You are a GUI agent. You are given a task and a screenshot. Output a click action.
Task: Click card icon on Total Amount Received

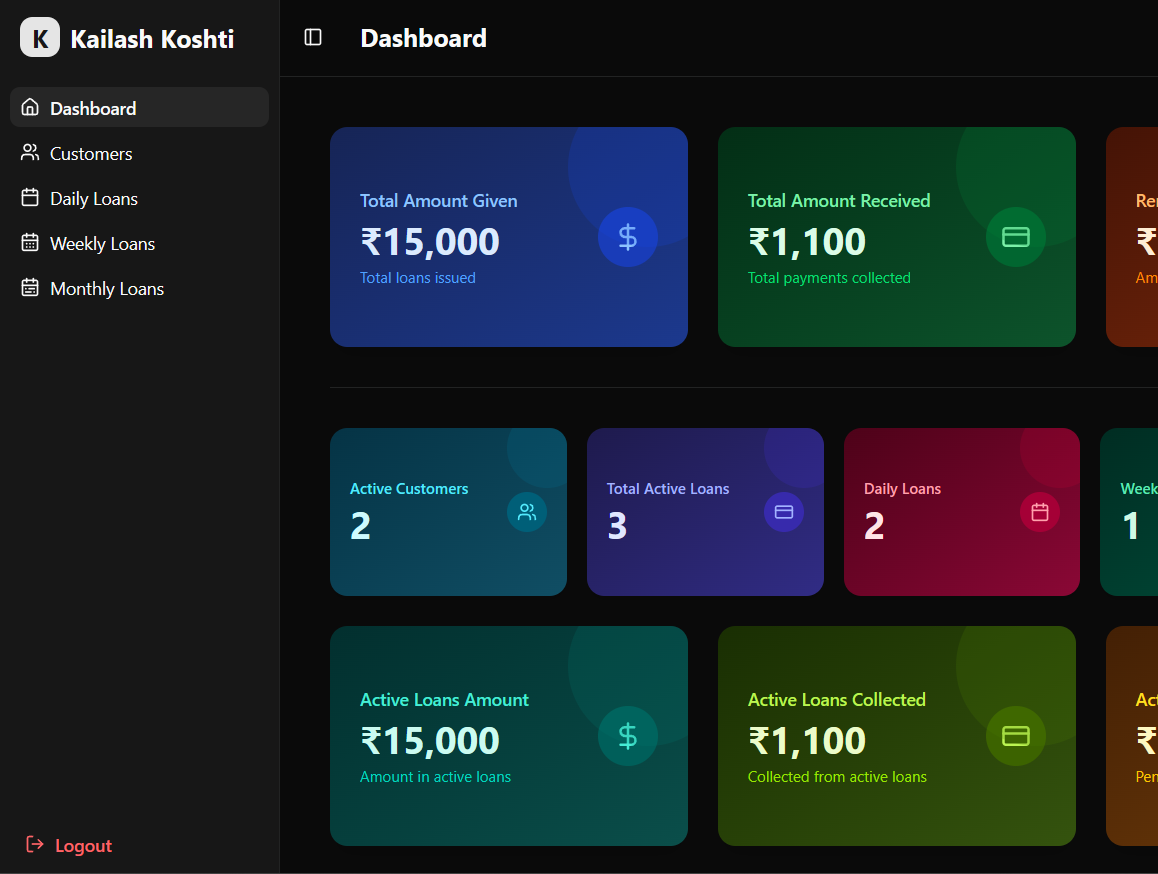coord(1015,237)
